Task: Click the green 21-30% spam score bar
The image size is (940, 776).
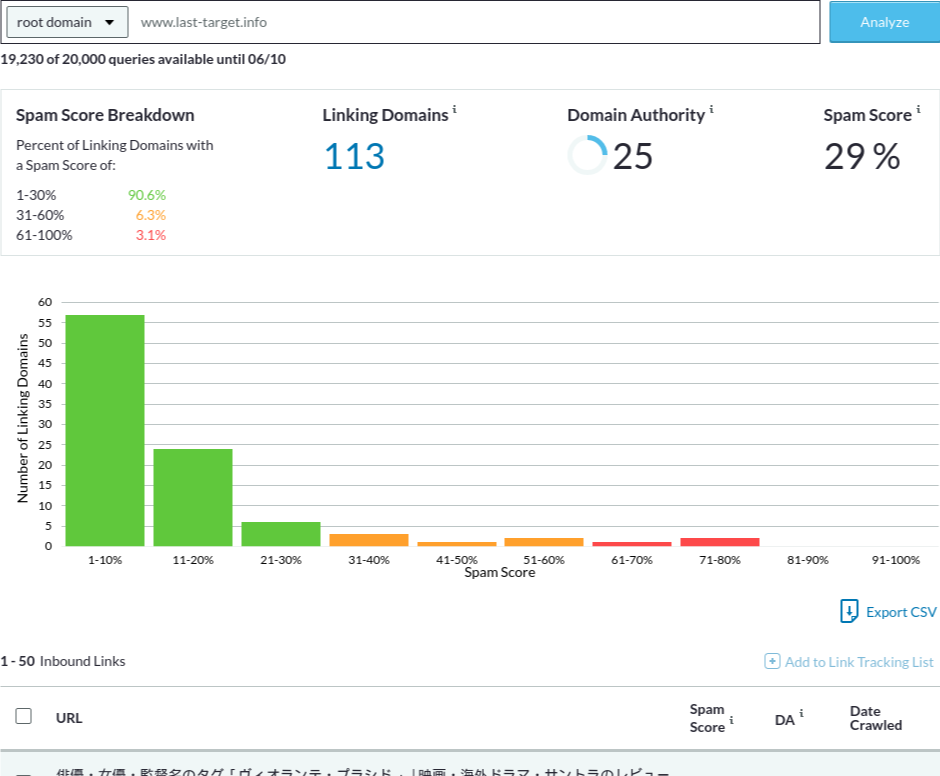Action: click(281, 534)
